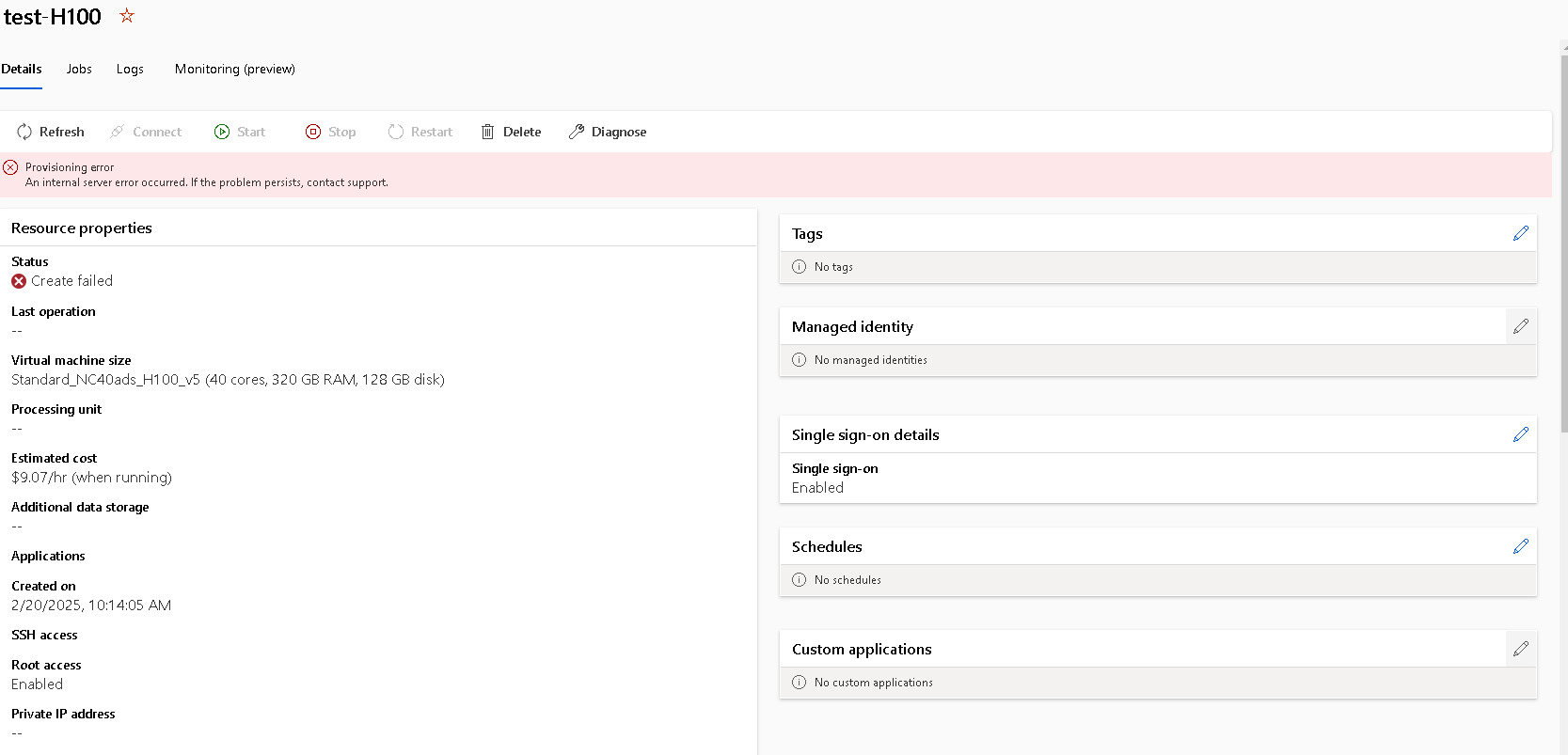The width and height of the screenshot is (1568, 755).
Task: Click info icon beside No managed identities
Action: (x=800, y=360)
